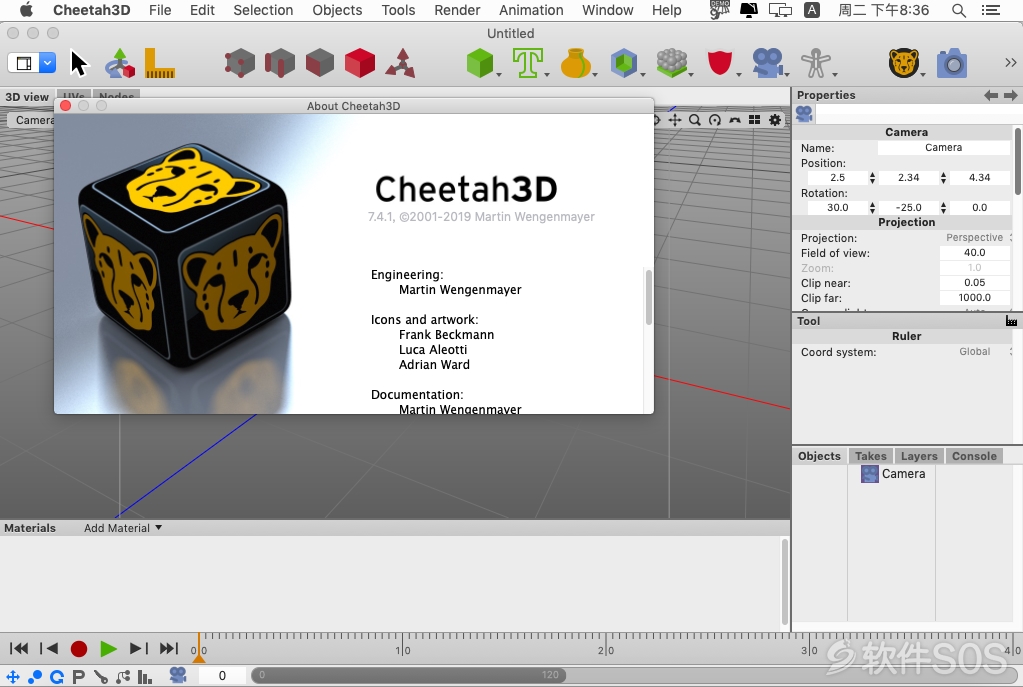Open the Objects menu

point(337,10)
